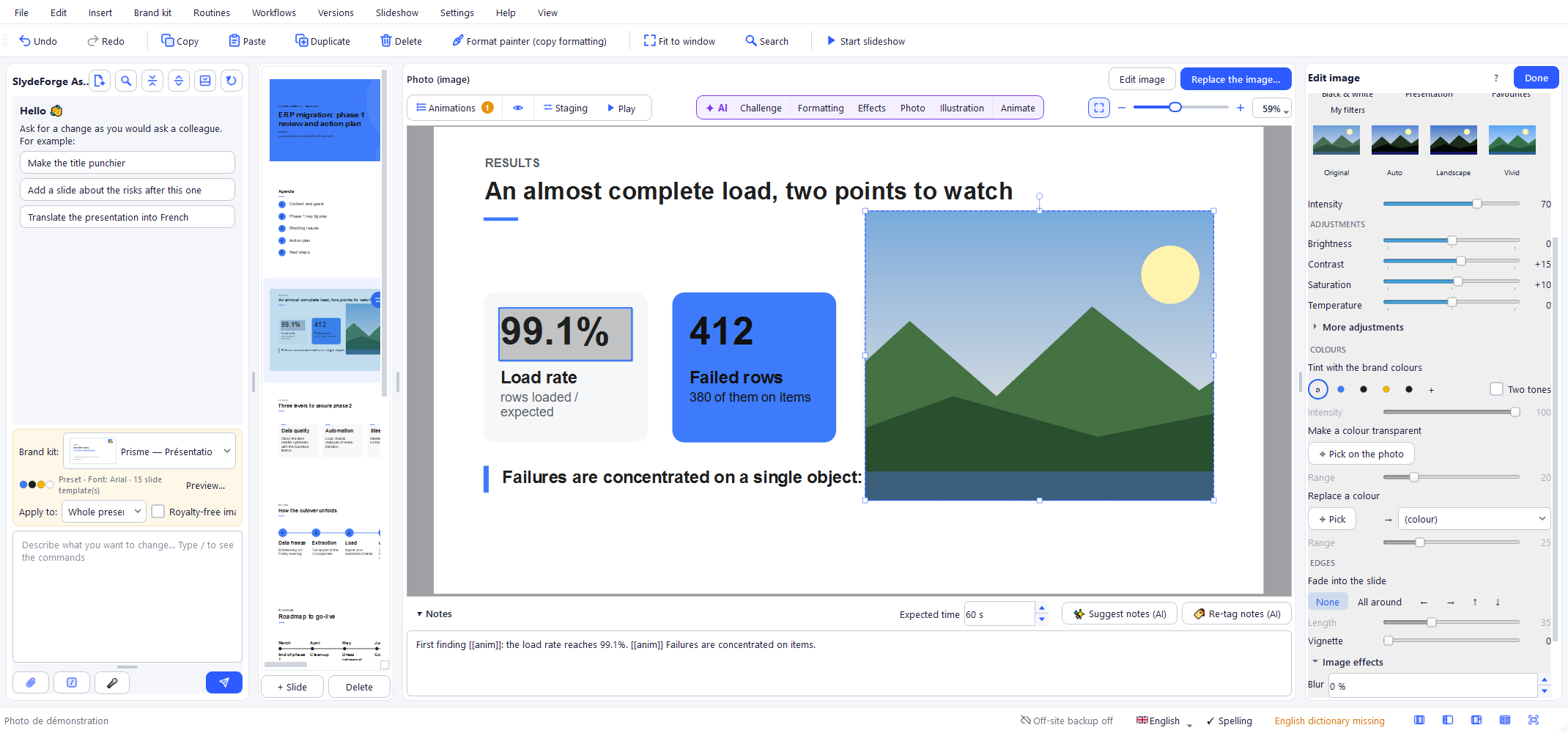Select the All around fade option
The width and height of the screenshot is (1568, 733).
1379,602
